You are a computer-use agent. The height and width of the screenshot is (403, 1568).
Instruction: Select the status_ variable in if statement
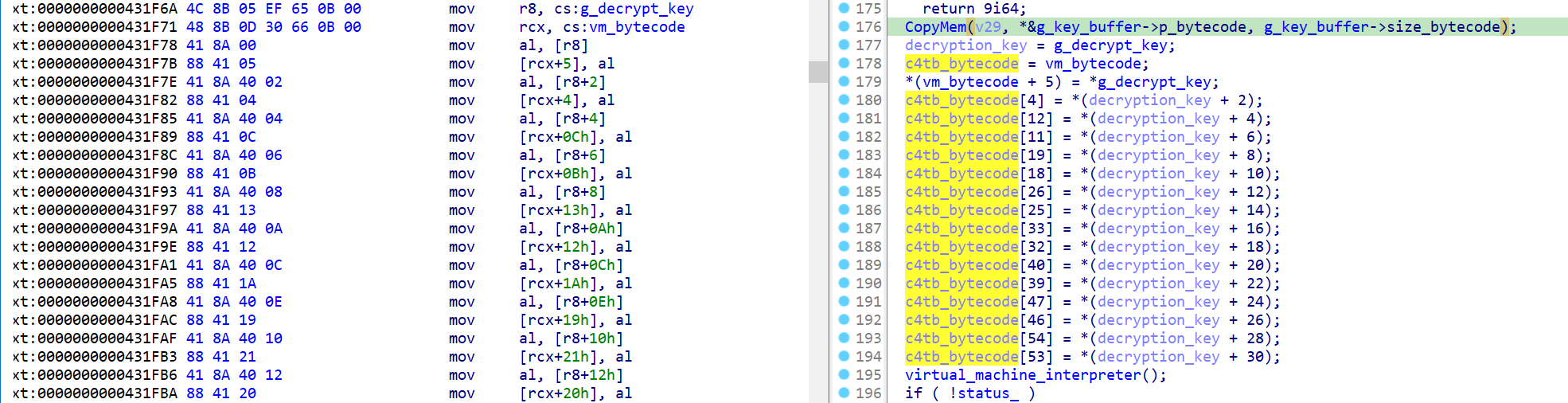[988, 393]
